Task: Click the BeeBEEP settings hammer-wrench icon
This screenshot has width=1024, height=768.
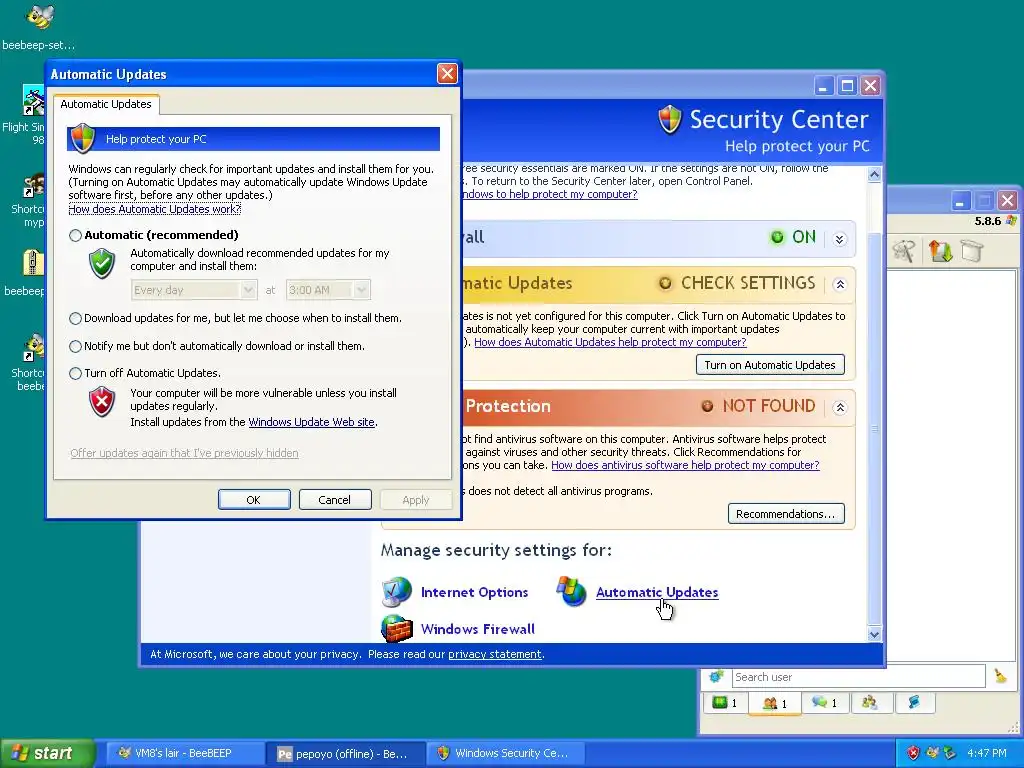Action: pos(904,251)
